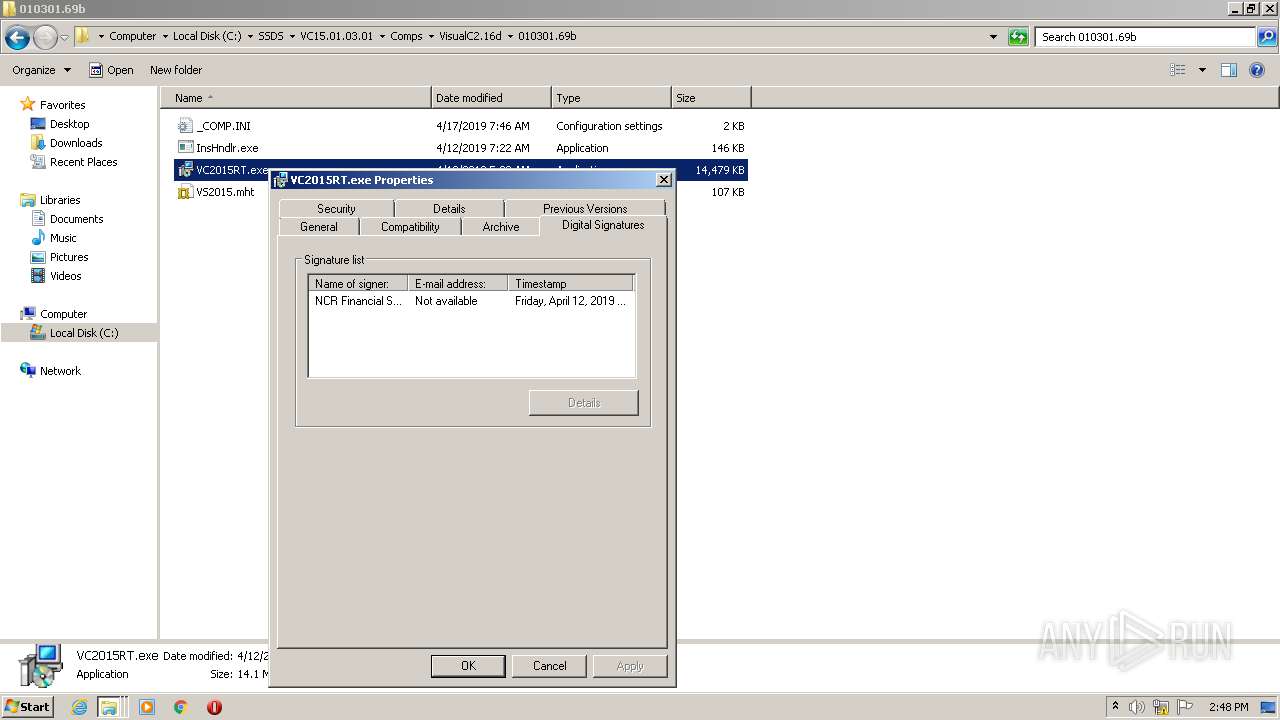Sort by the Type column
This screenshot has height=720, width=1280.
611,98
